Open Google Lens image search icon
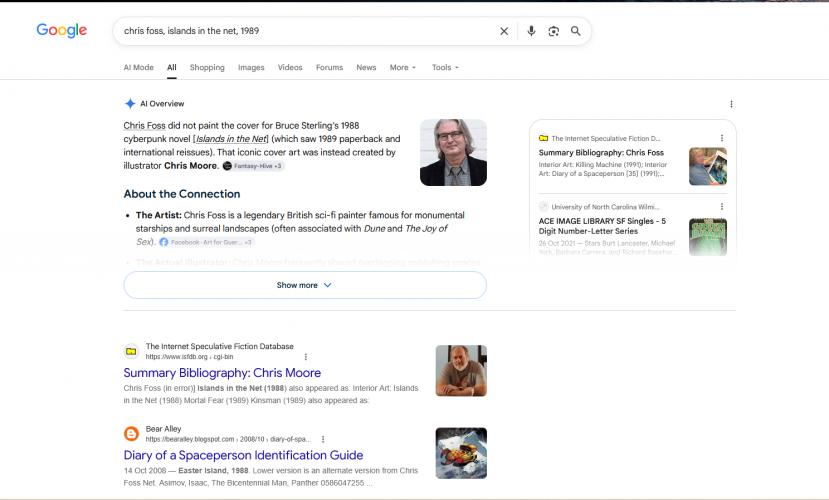The width and height of the screenshot is (829, 500). [554, 31]
